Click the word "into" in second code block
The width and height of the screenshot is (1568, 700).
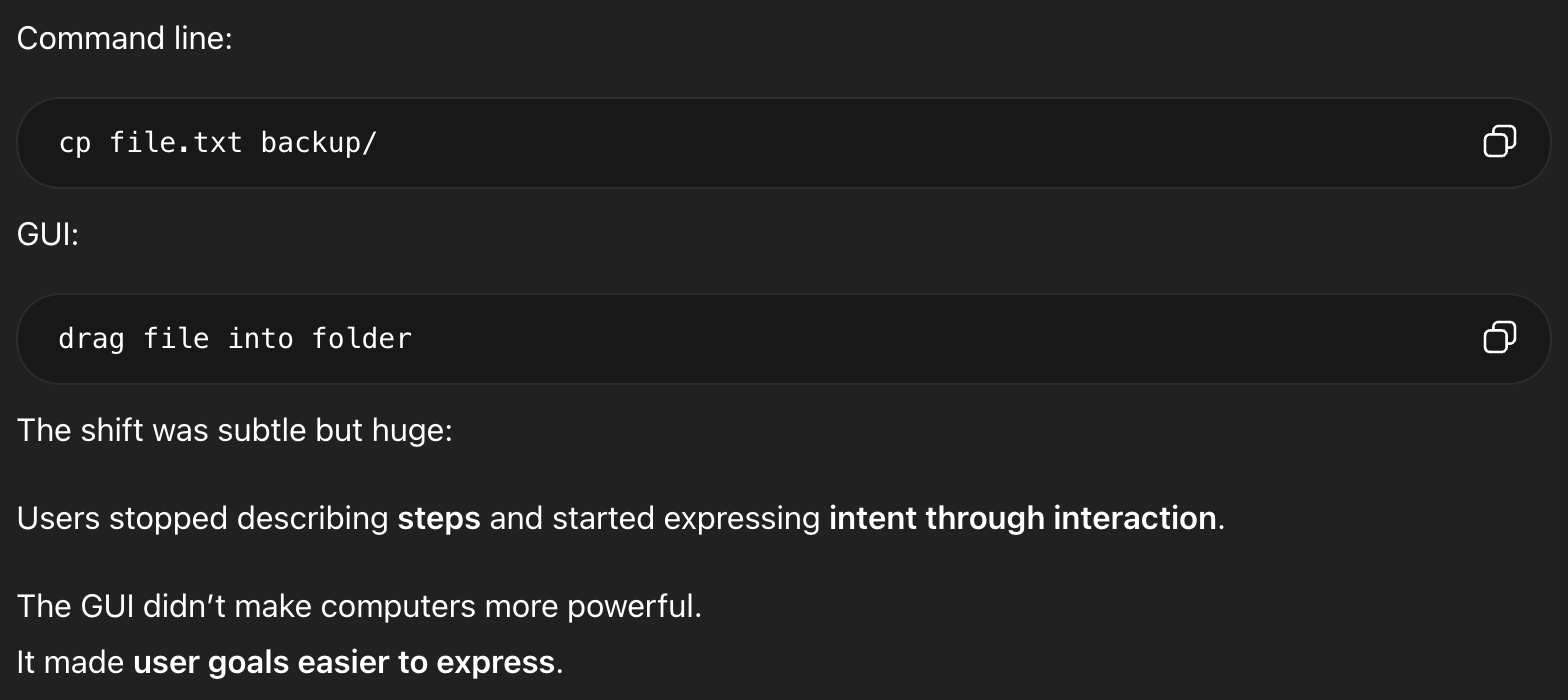pos(260,339)
